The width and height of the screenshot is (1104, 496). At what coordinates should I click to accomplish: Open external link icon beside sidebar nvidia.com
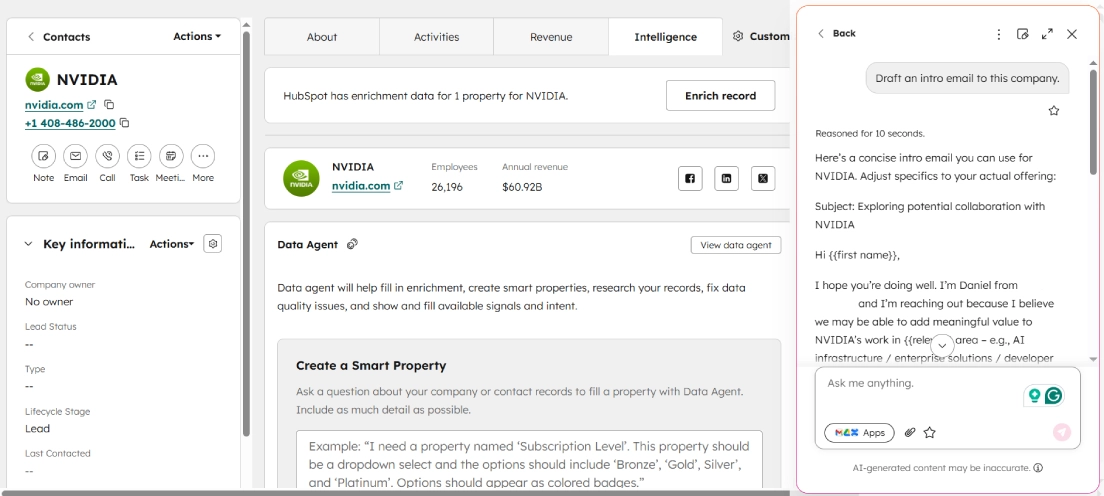pyautogui.click(x=92, y=105)
